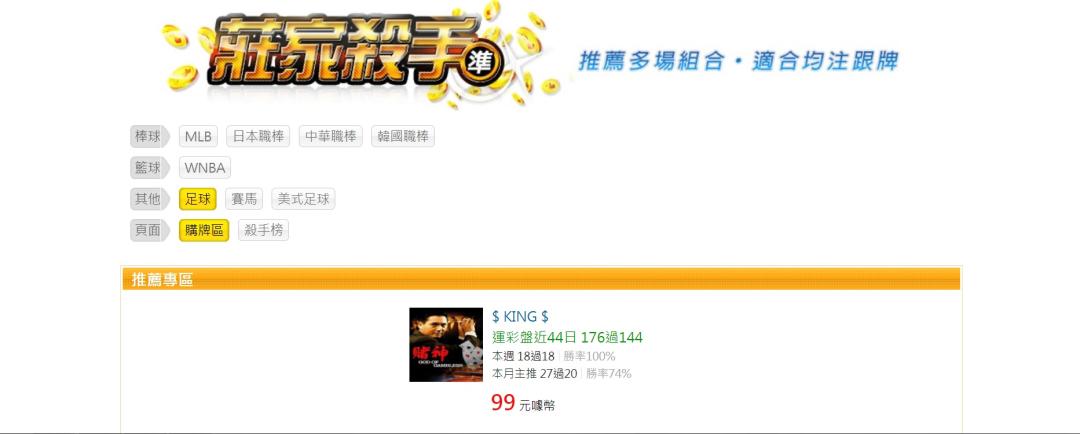Select the MLB baseball filter

(198, 136)
